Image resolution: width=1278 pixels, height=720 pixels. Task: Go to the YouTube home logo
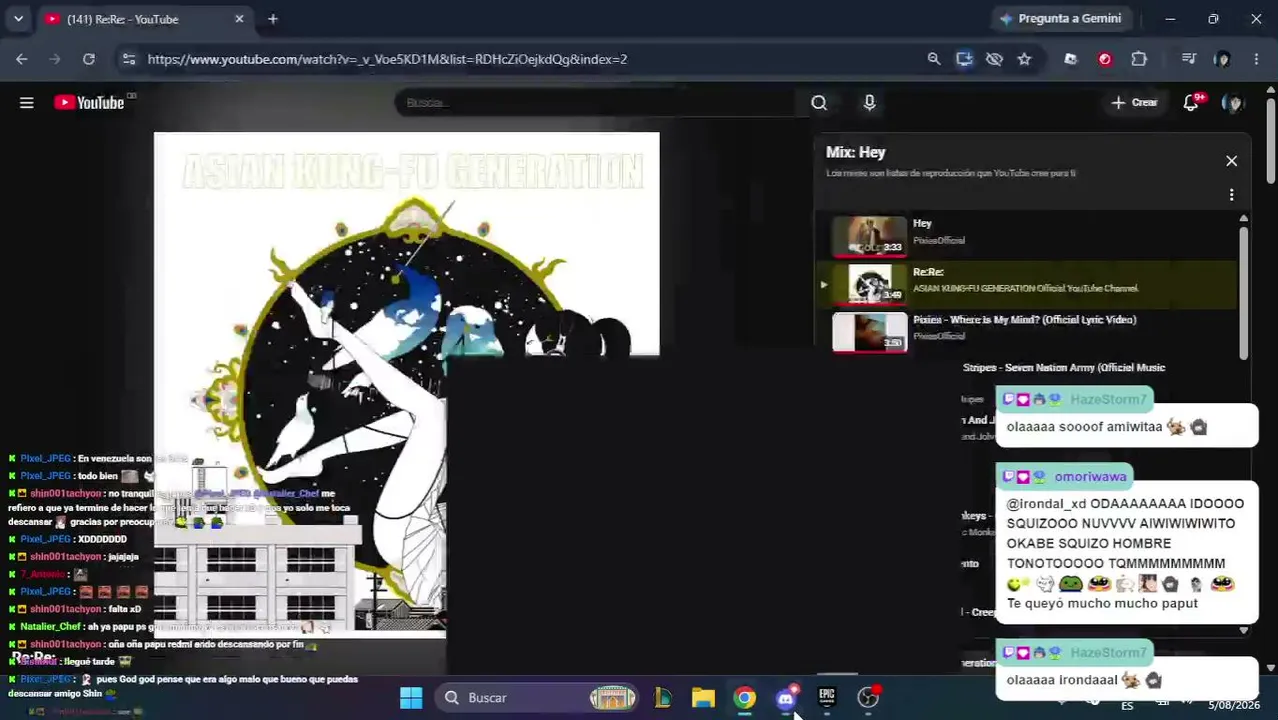tap(90, 102)
